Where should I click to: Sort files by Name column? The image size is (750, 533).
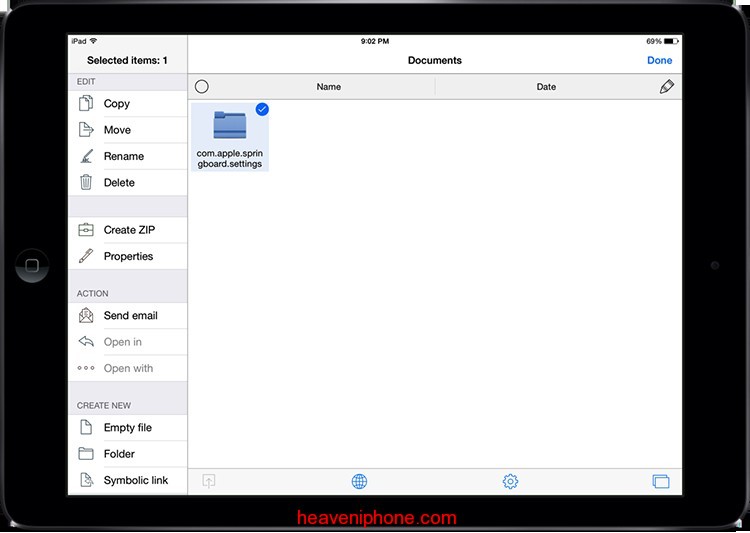pyautogui.click(x=329, y=87)
